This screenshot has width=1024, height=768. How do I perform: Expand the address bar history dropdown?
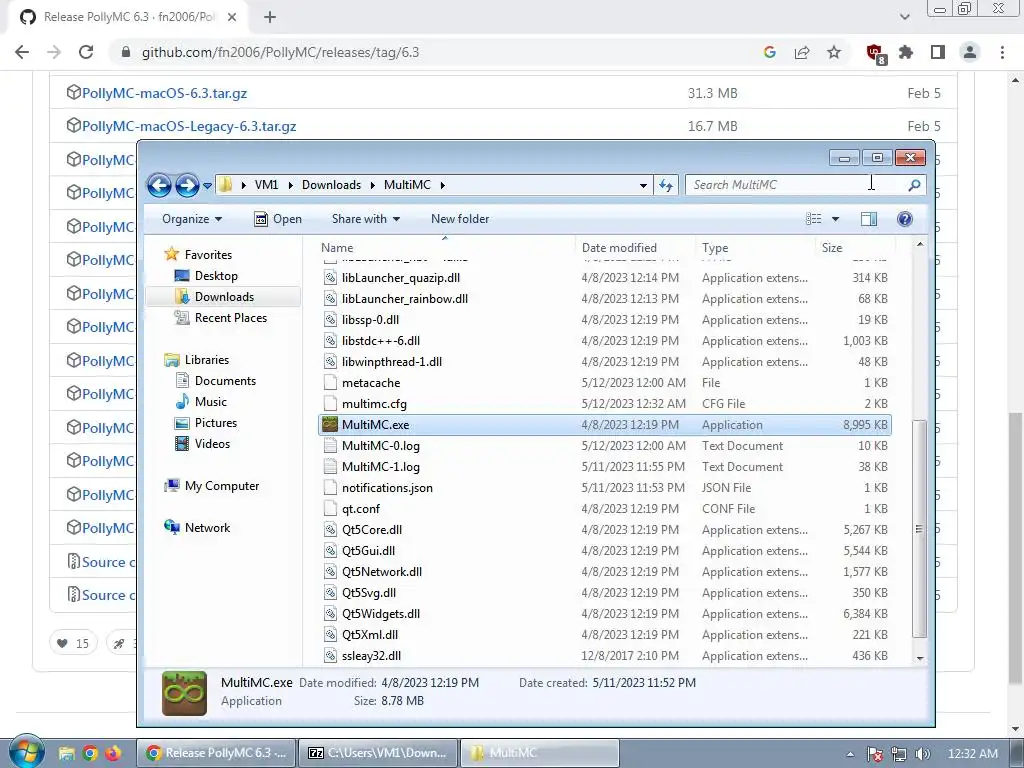click(643, 185)
